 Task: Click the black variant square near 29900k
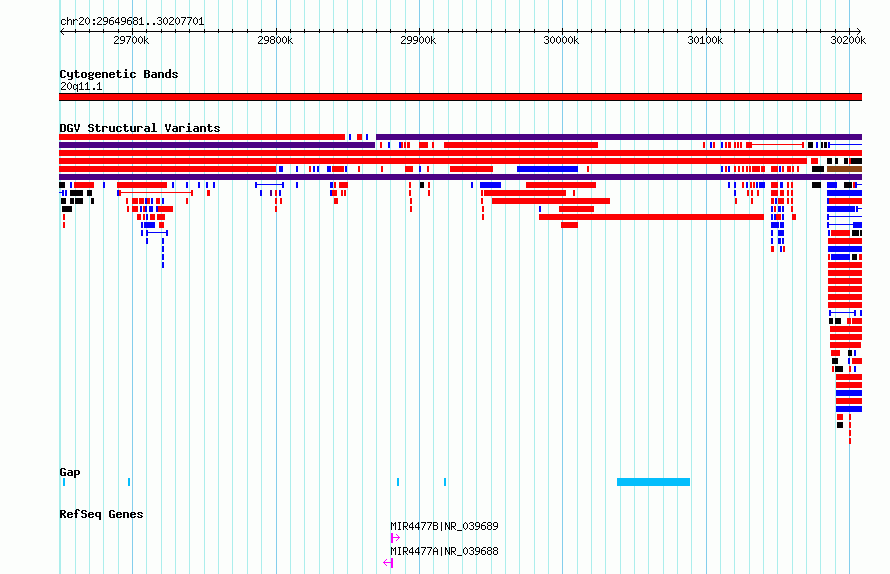(422, 185)
